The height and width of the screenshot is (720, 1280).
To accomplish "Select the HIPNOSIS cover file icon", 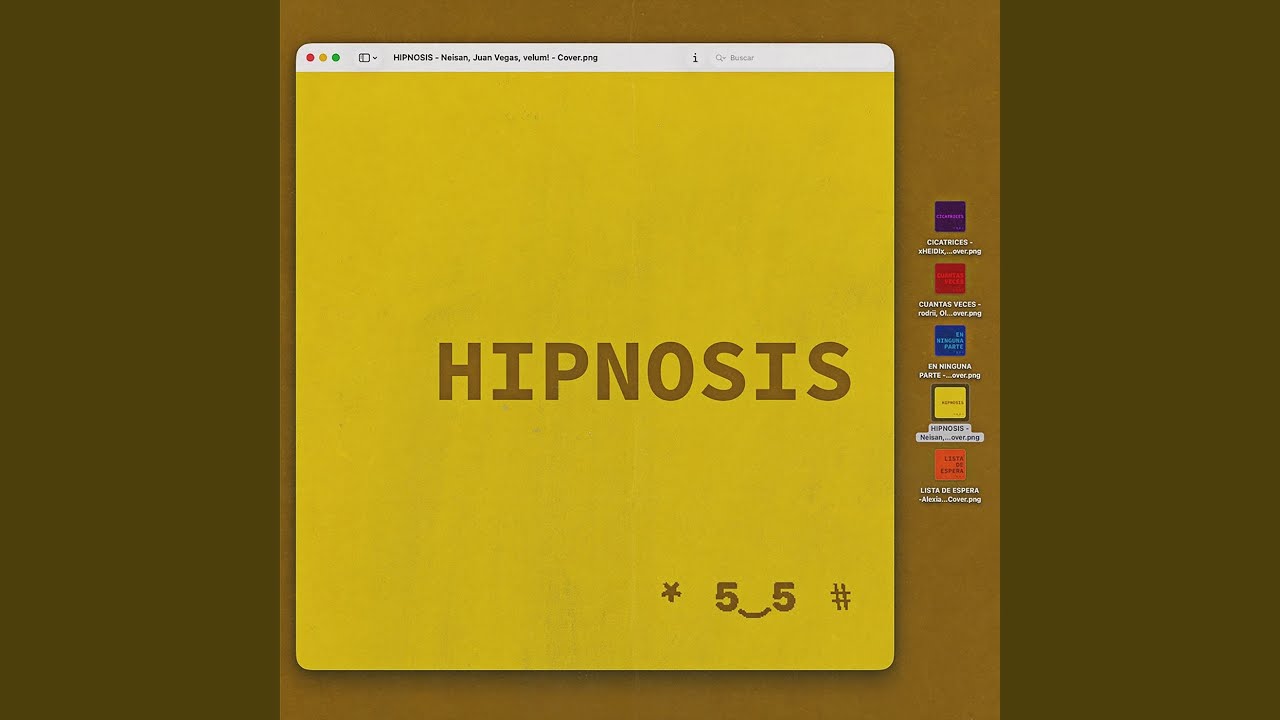I will click(950, 403).
